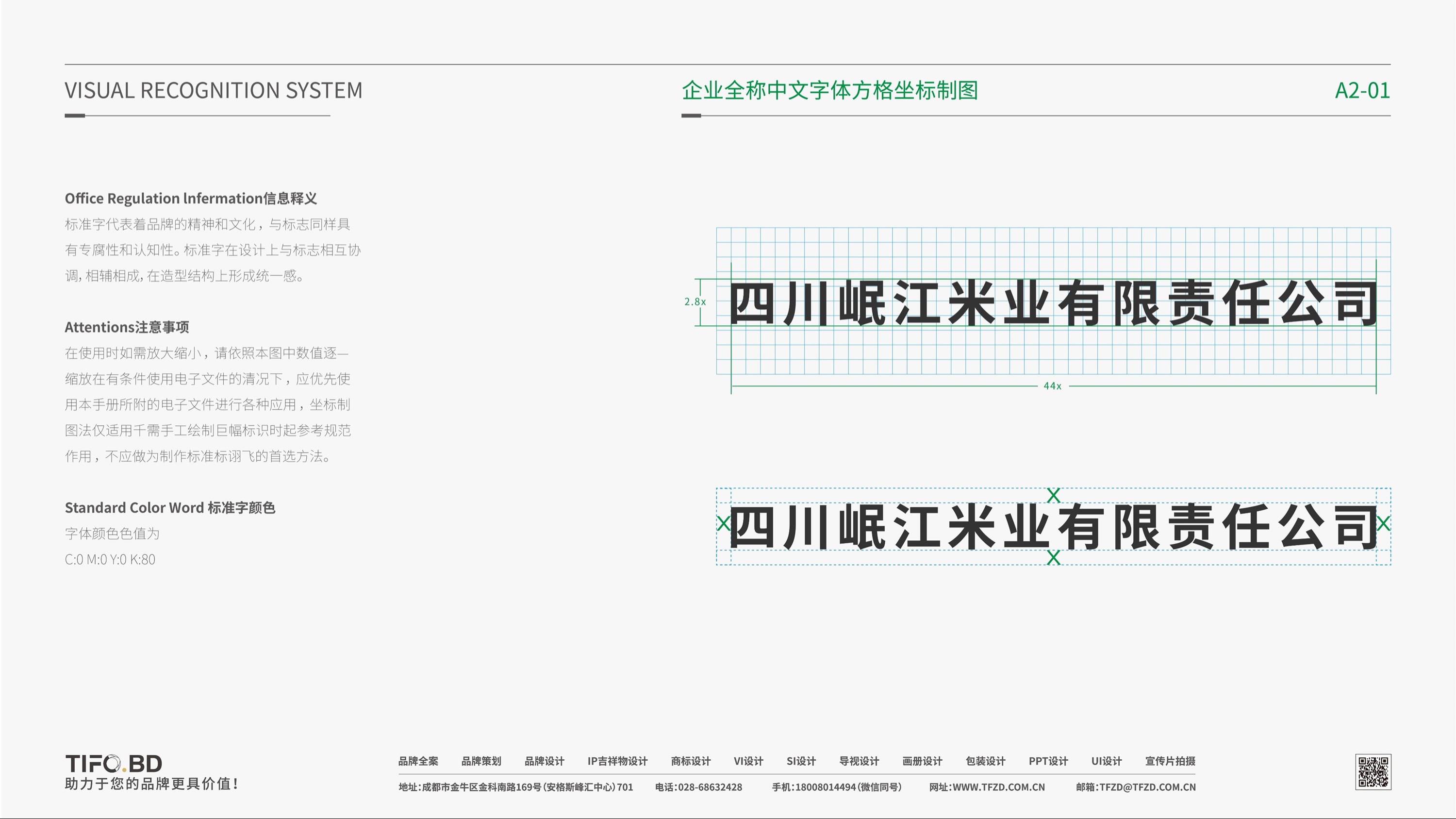Click the page code A2-01

pyautogui.click(x=1362, y=90)
